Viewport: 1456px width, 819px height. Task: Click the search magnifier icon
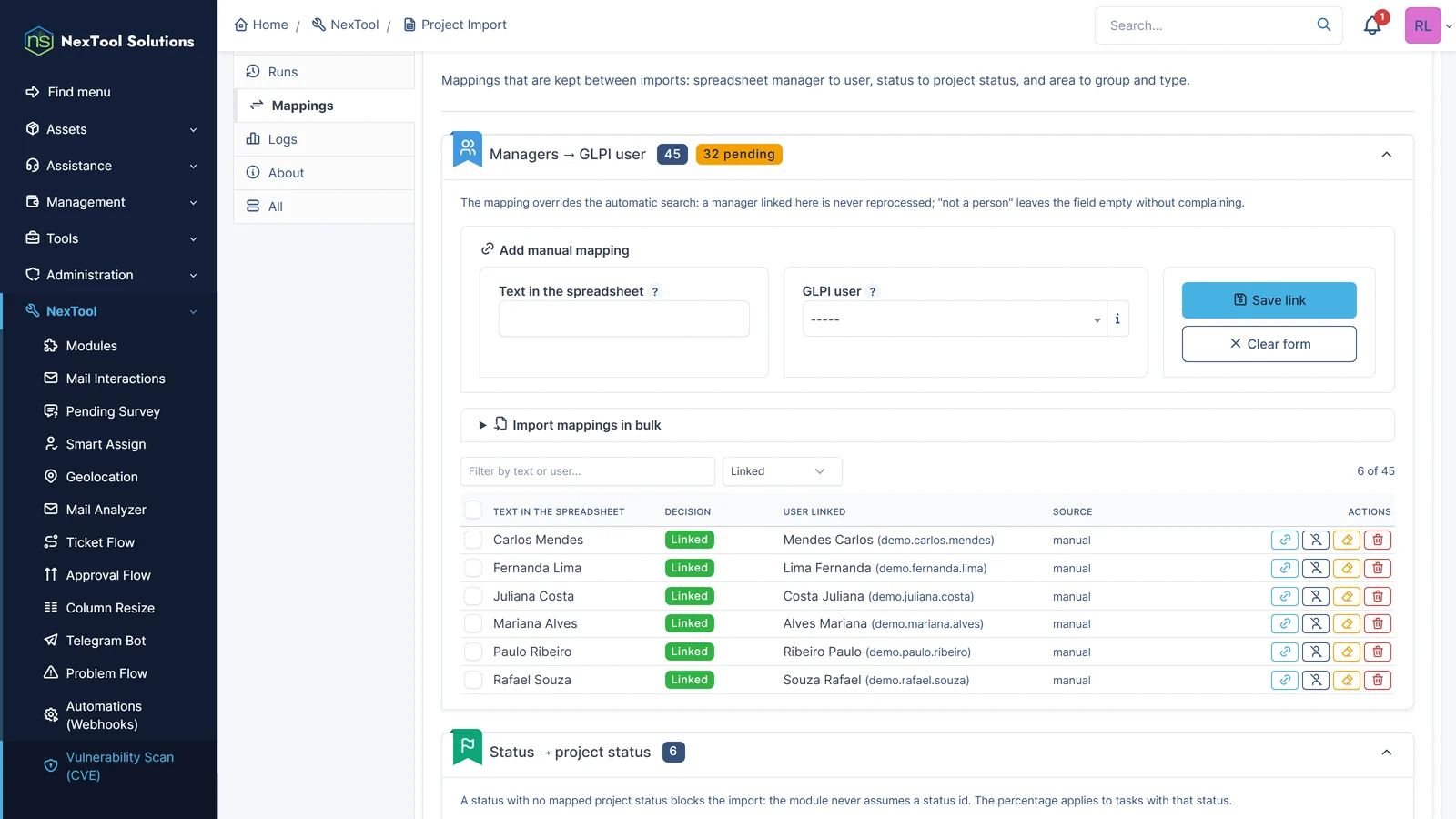click(x=1323, y=25)
